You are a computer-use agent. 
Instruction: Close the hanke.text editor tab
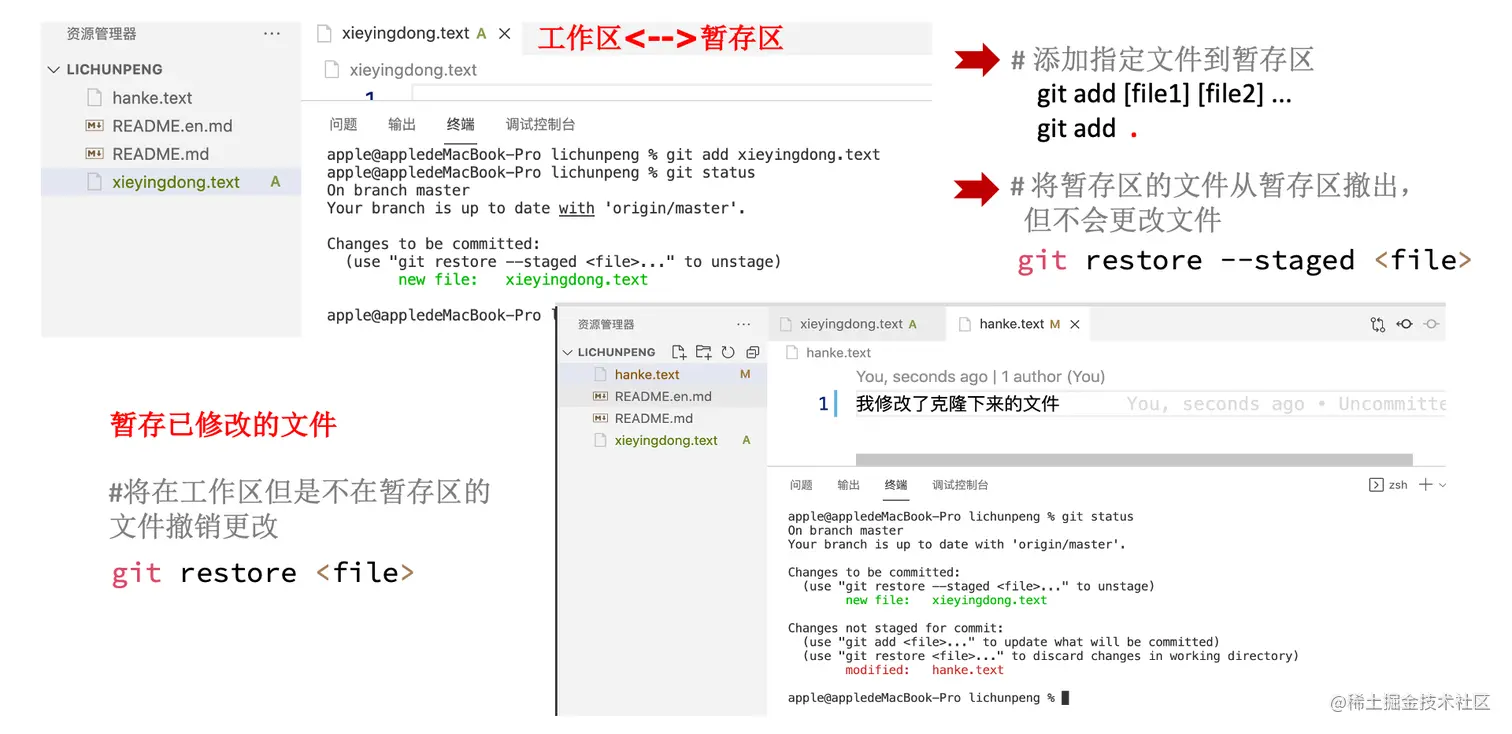pos(1075,324)
